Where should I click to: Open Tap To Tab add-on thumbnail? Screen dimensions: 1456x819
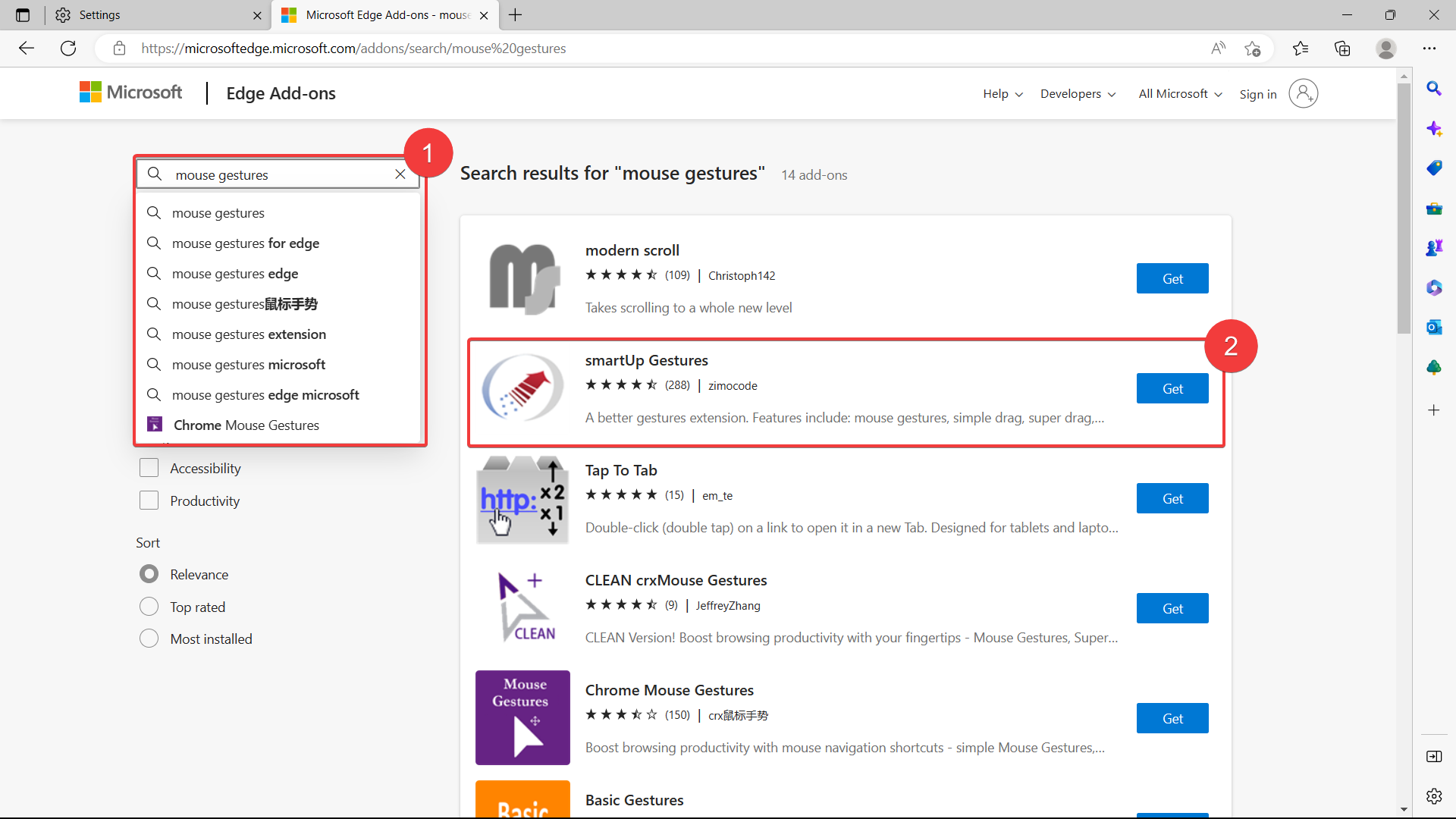click(x=522, y=498)
